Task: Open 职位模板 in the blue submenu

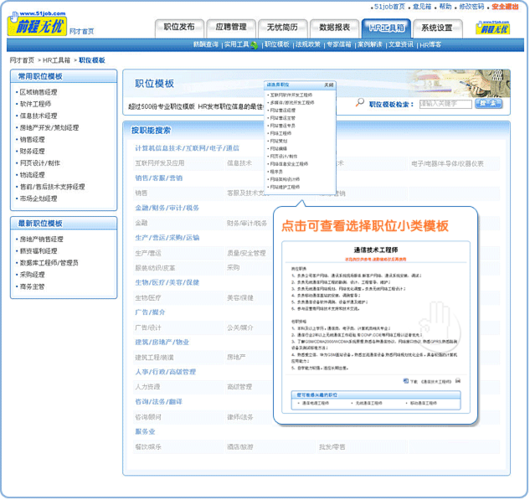Action: [277, 45]
